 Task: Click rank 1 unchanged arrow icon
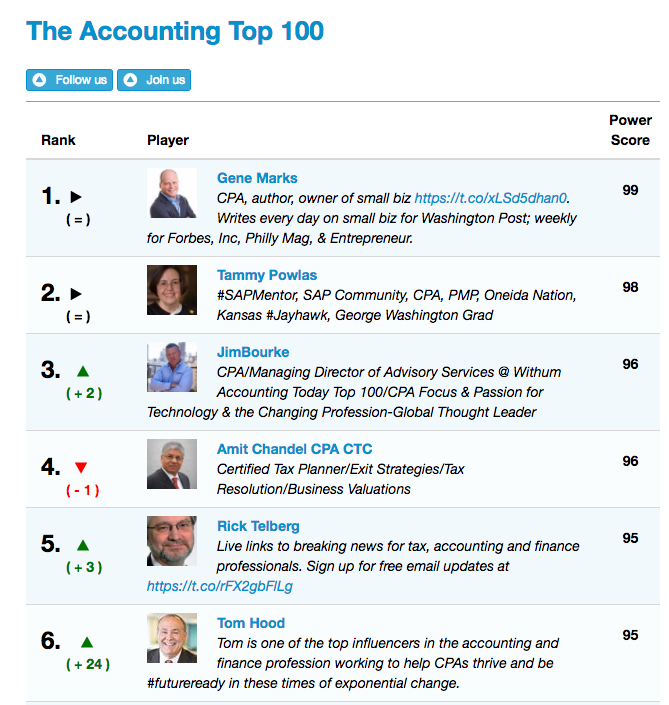click(x=76, y=197)
